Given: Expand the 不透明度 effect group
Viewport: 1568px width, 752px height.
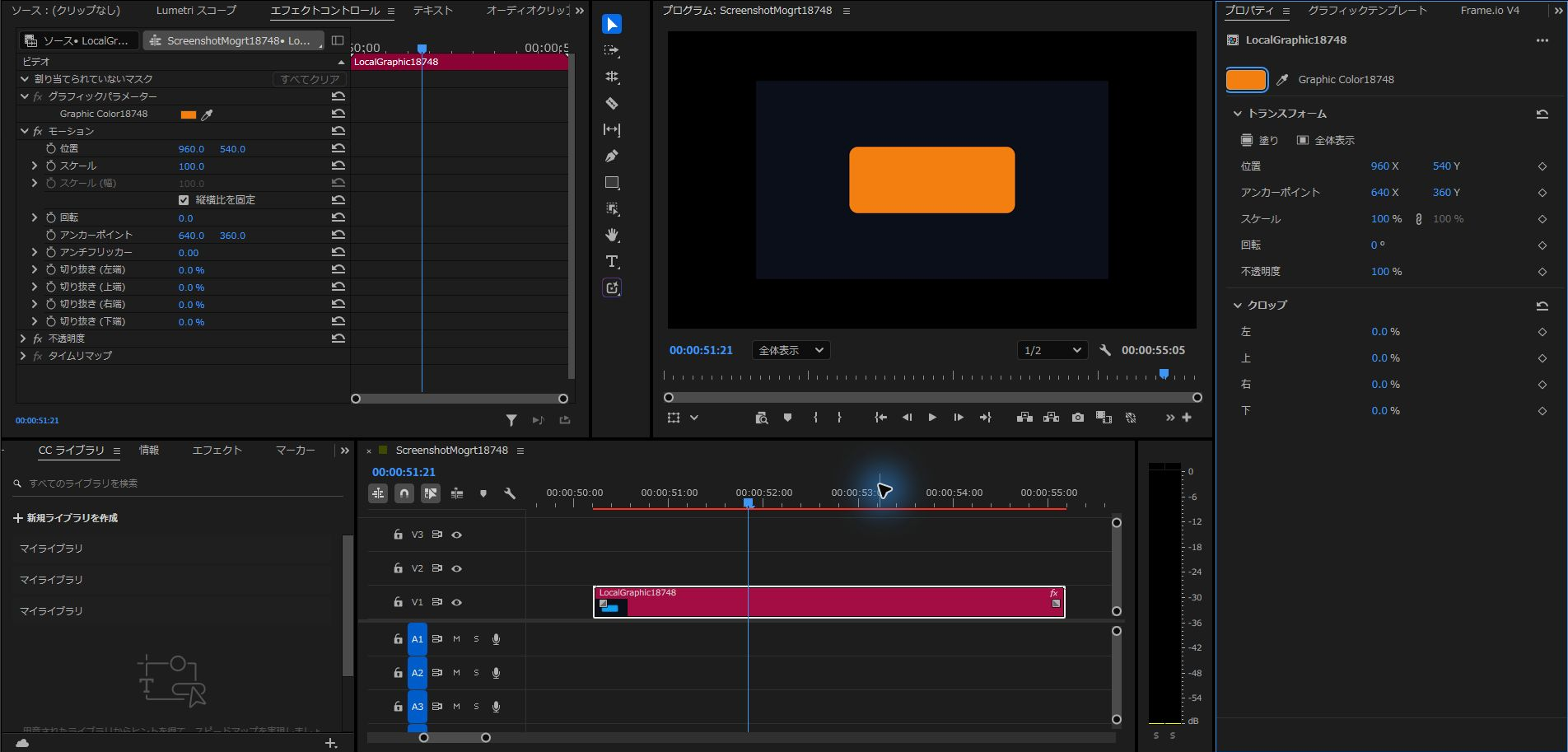Looking at the screenshot, I should [23, 339].
